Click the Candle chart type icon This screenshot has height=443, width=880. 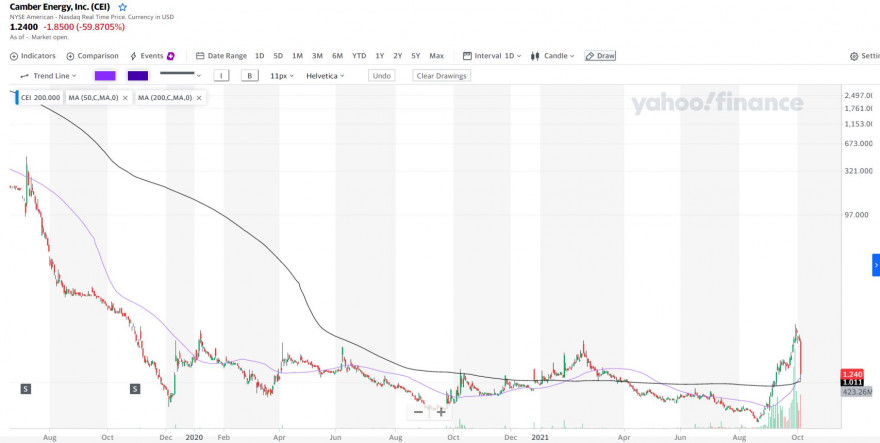(535, 56)
